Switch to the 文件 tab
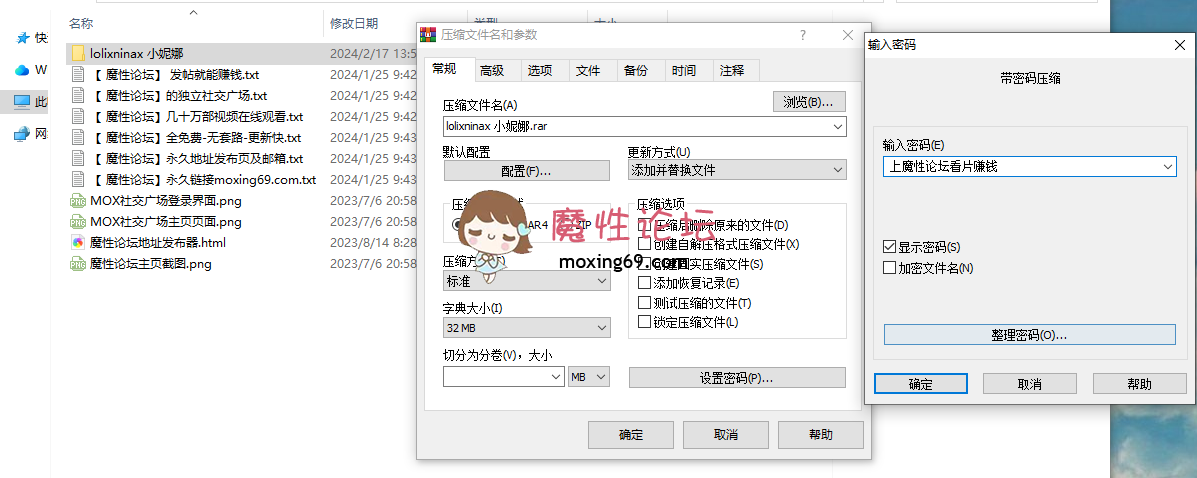 (588, 70)
